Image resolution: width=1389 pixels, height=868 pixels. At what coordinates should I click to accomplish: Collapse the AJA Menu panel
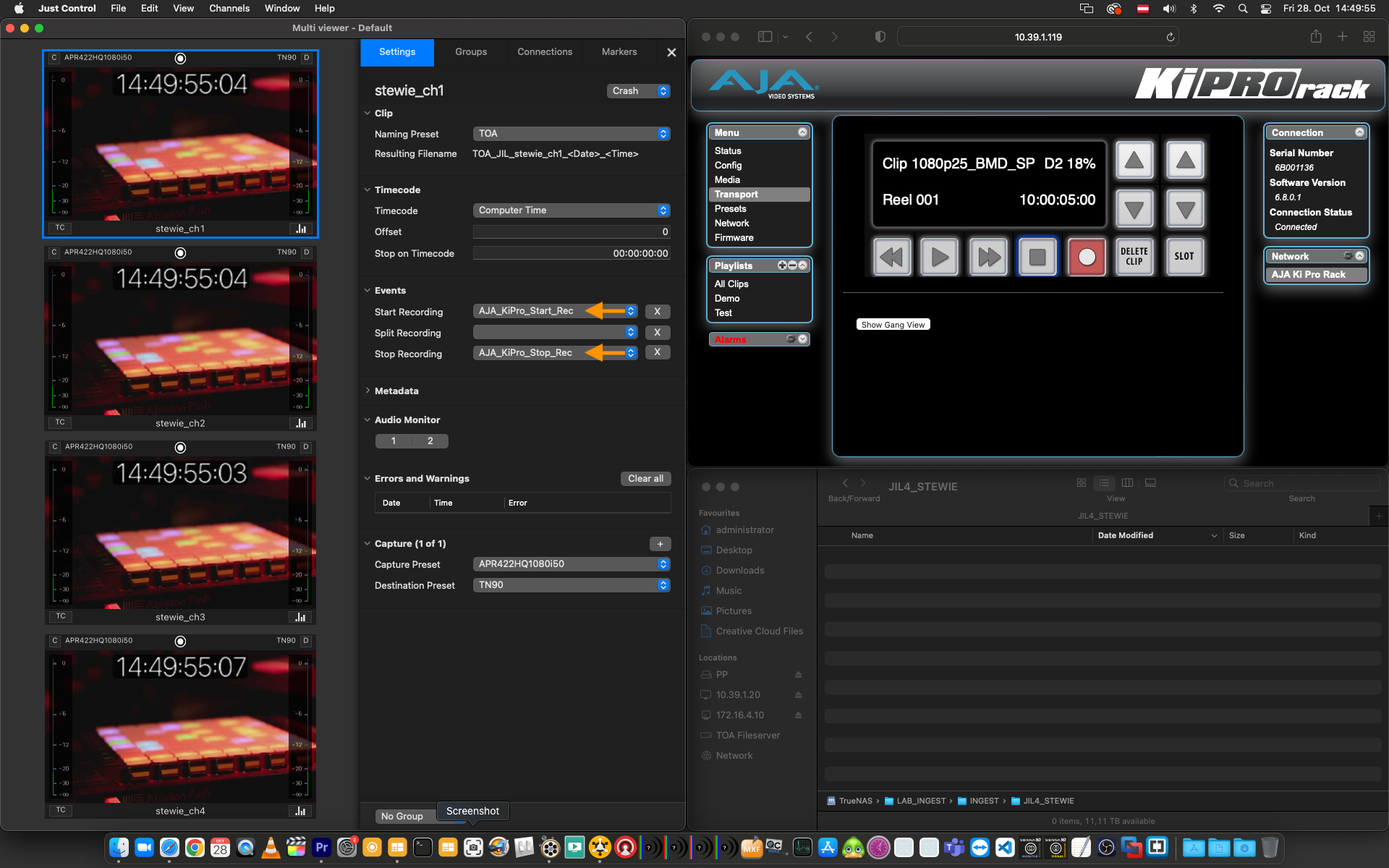[802, 132]
